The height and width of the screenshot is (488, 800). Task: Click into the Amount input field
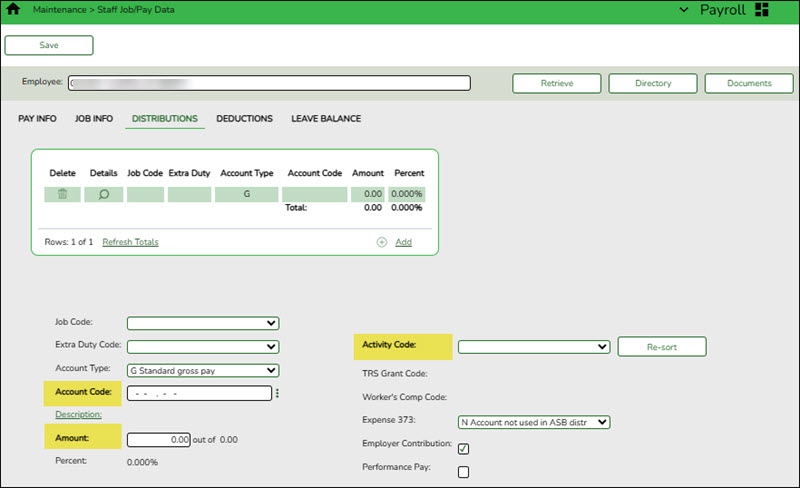pyautogui.click(x=160, y=439)
